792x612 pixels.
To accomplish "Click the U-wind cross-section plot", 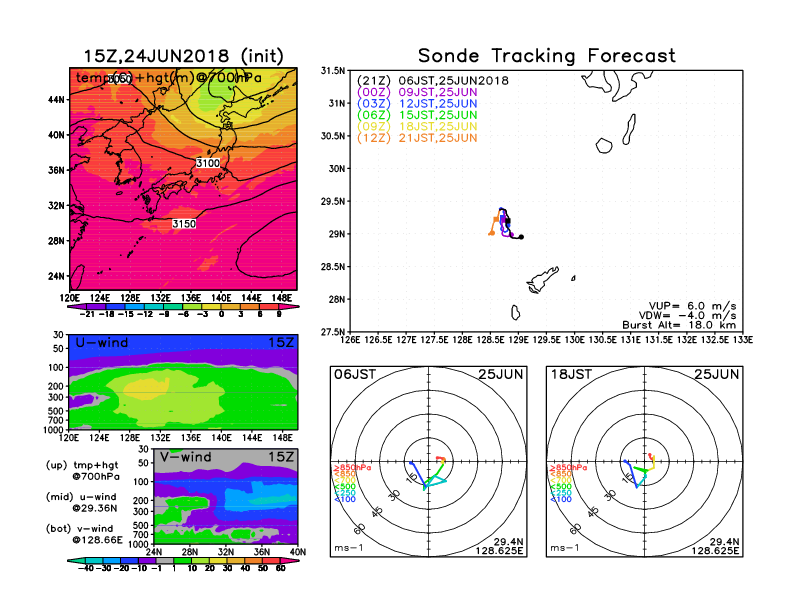I will point(183,382).
